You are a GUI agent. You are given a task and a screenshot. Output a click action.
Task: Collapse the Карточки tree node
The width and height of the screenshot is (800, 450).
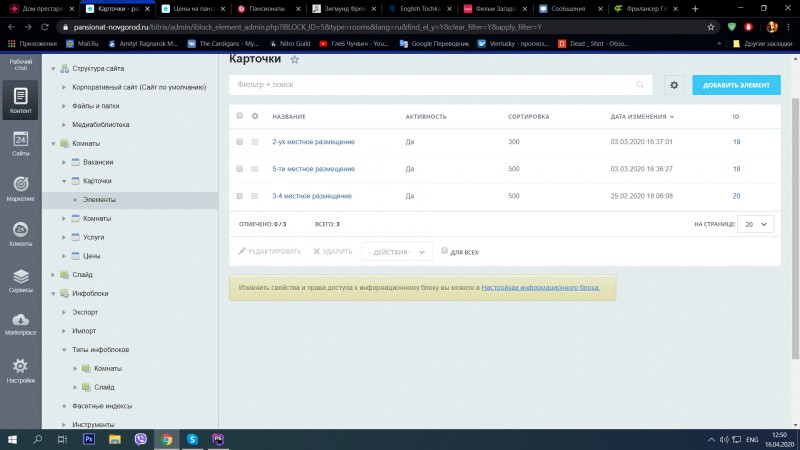(x=64, y=181)
